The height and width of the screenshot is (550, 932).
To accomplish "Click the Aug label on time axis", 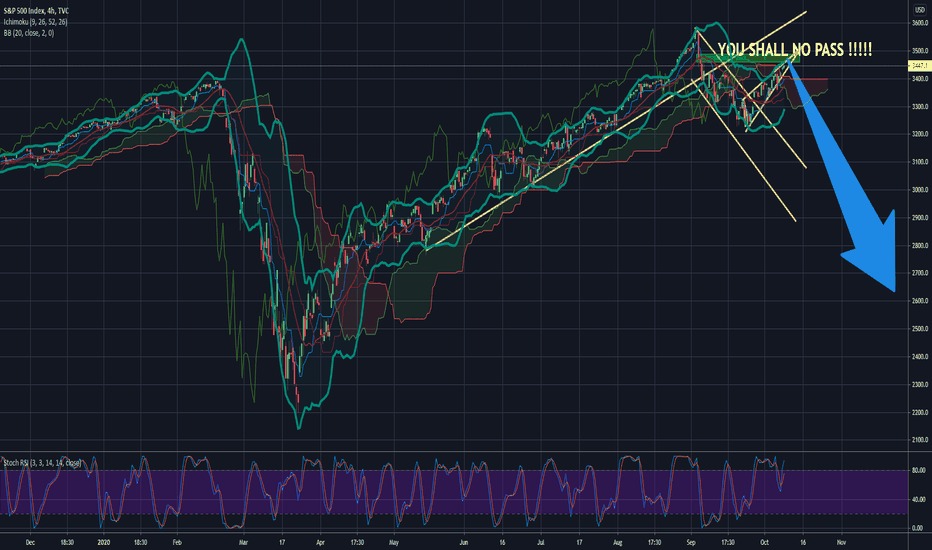I will click(x=618, y=542).
